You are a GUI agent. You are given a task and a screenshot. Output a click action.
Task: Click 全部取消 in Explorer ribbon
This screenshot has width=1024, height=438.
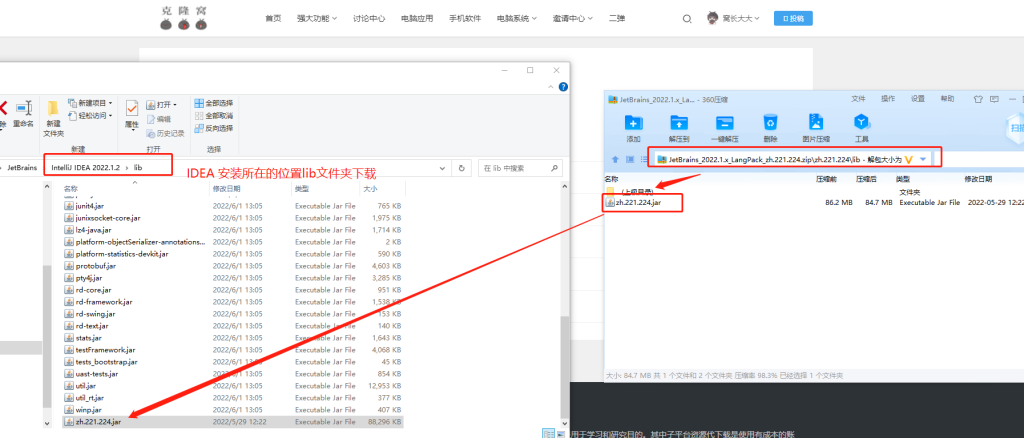tap(214, 116)
